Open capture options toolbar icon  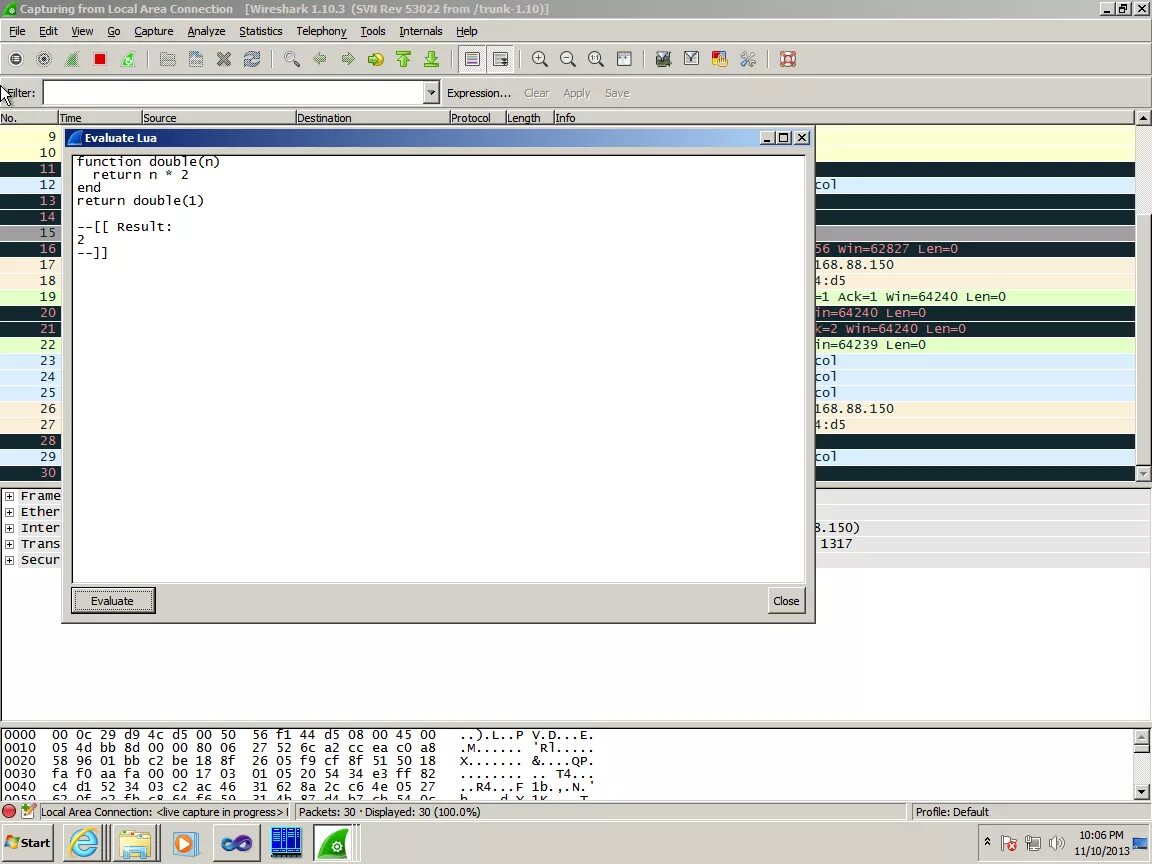click(44, 60)
